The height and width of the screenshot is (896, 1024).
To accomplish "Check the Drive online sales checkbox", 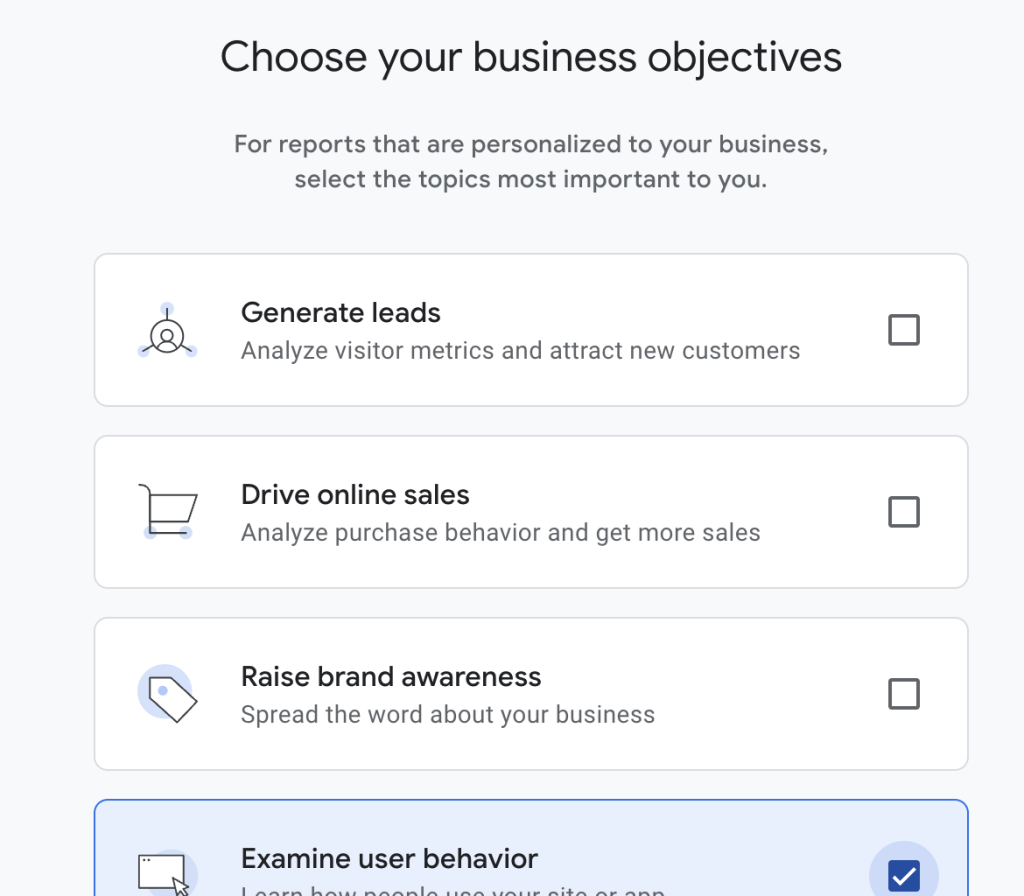I will pyautogui.click(x=904, y=512).
